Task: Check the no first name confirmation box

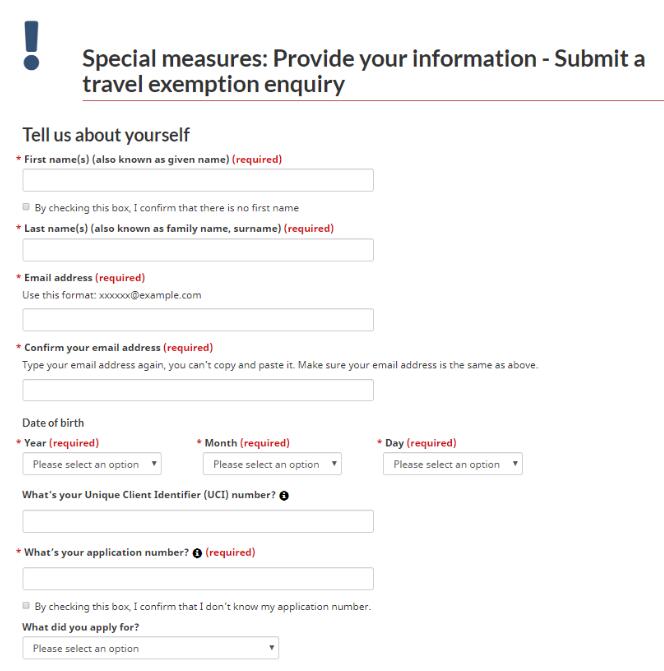Action: click(26, 208)
